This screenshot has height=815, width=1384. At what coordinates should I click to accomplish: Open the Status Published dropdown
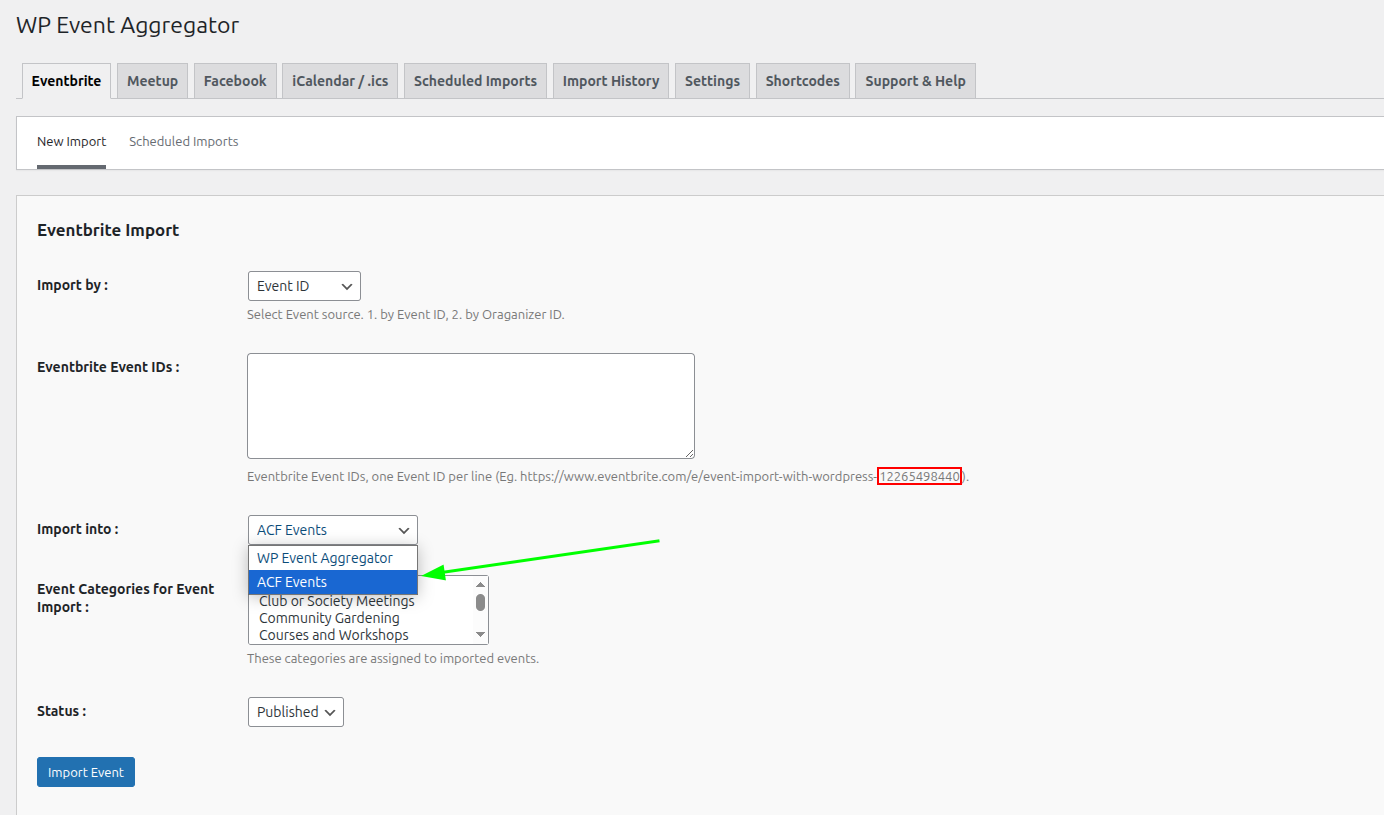(x=295, y=712)
